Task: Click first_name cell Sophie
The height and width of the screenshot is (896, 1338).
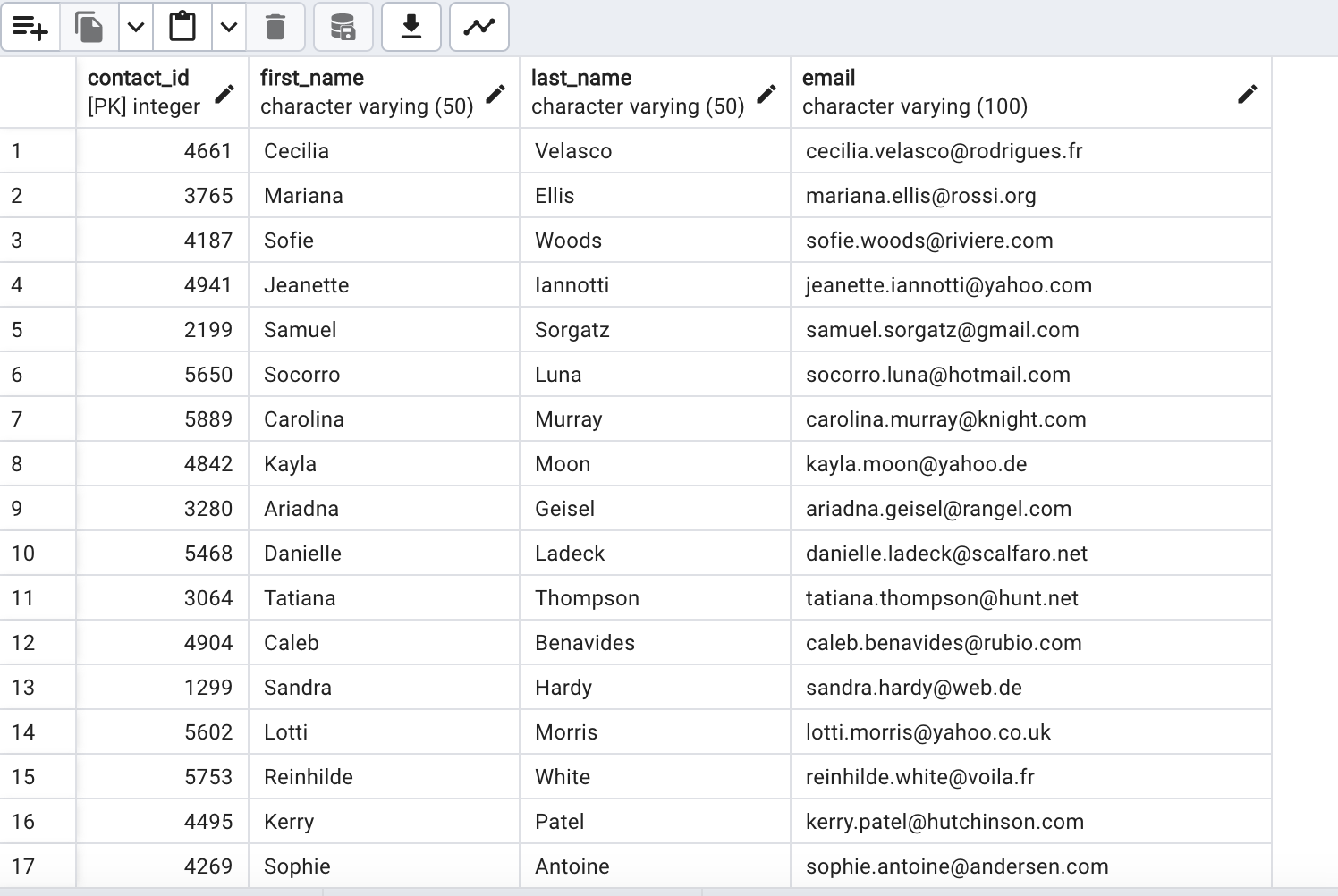Action: click(x=385, y=866)
